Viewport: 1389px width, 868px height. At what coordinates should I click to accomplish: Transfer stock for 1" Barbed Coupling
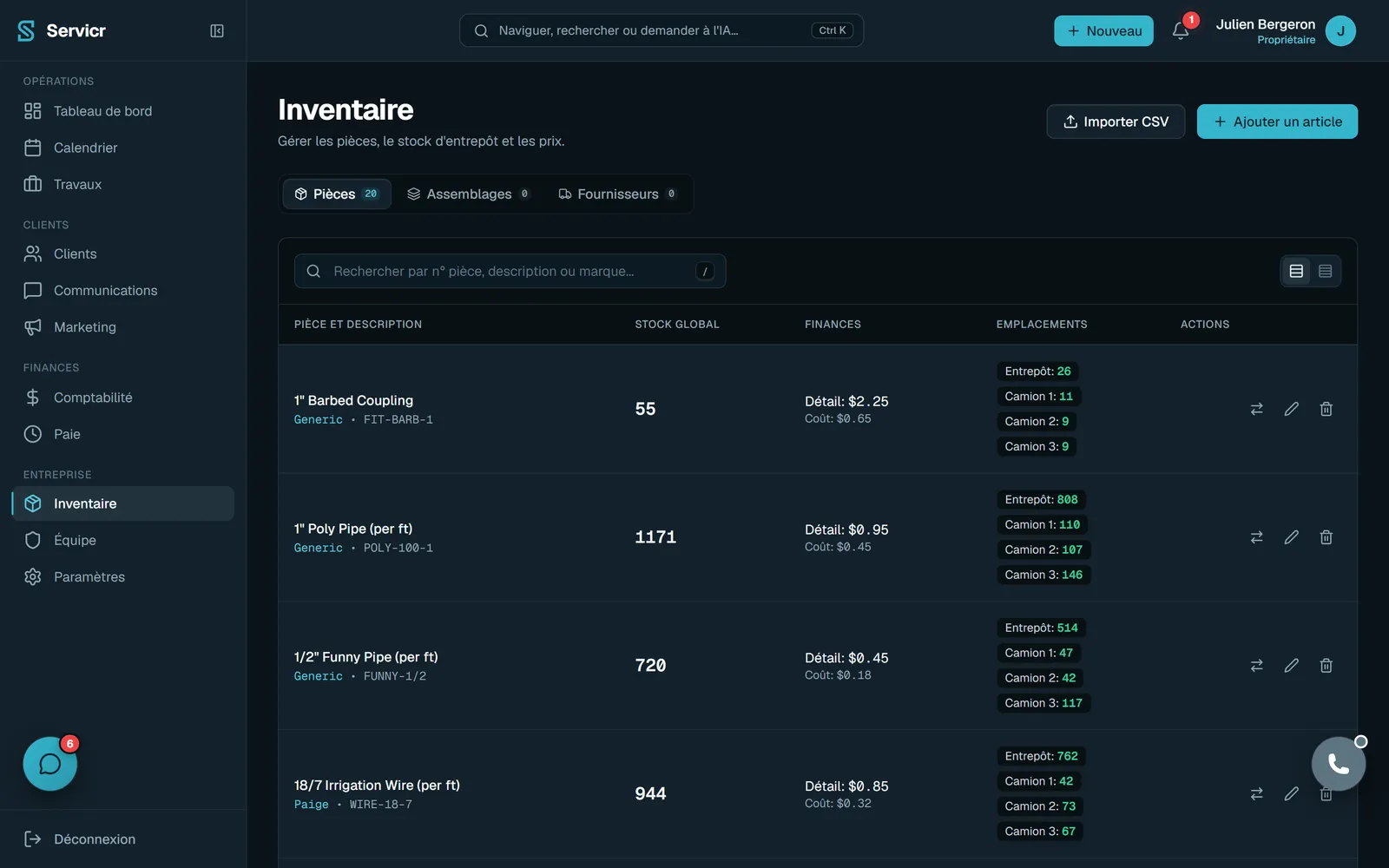pyautogui.click(x=1256, y=409)
